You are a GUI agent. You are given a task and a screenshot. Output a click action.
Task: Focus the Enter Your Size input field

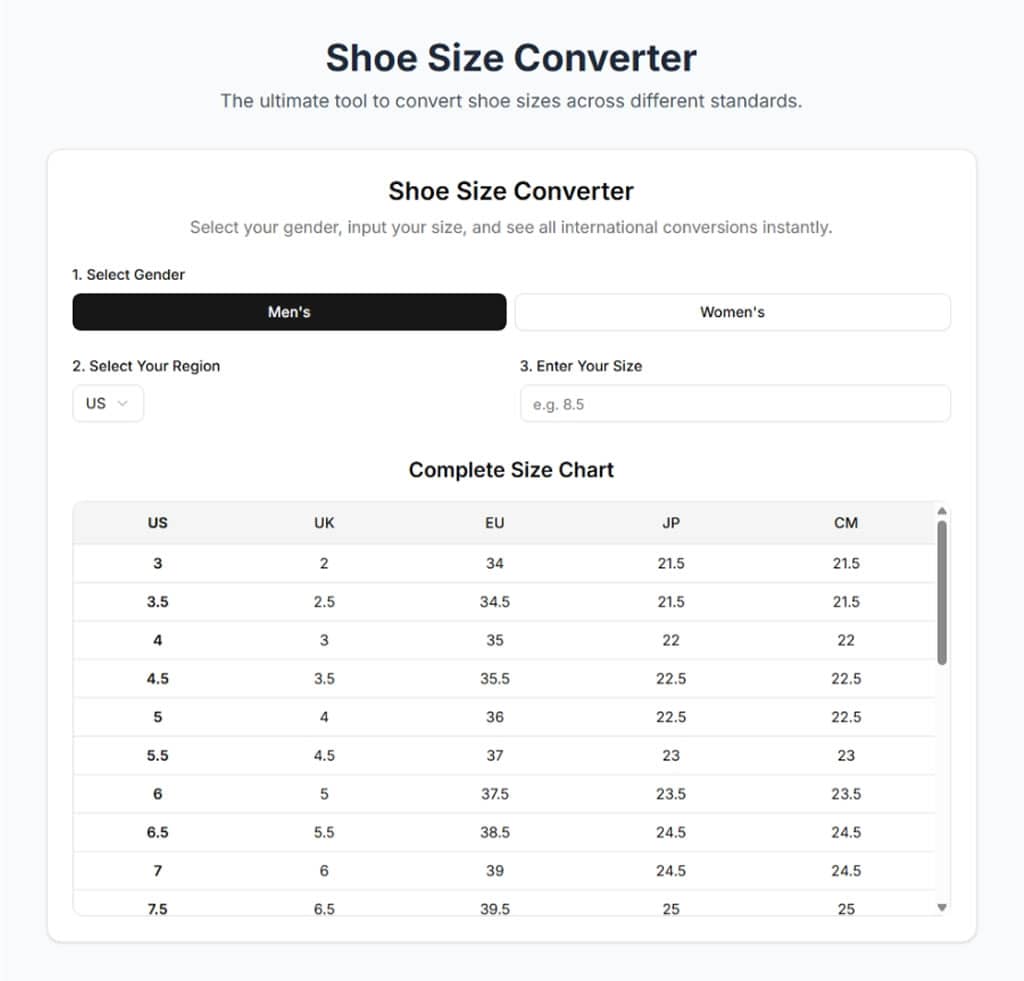[735, 404]
